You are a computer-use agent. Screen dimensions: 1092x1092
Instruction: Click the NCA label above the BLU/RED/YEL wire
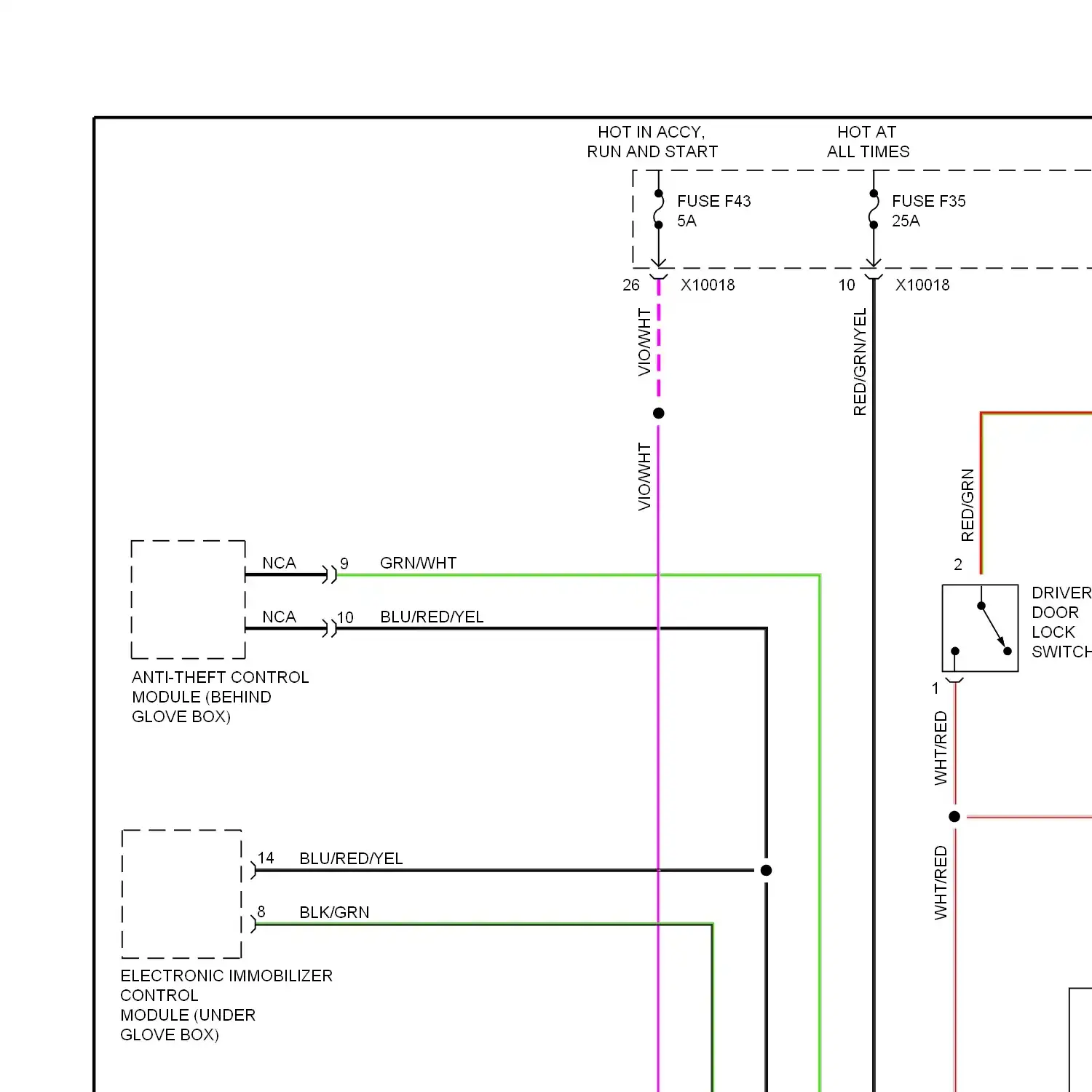(279, 617)
